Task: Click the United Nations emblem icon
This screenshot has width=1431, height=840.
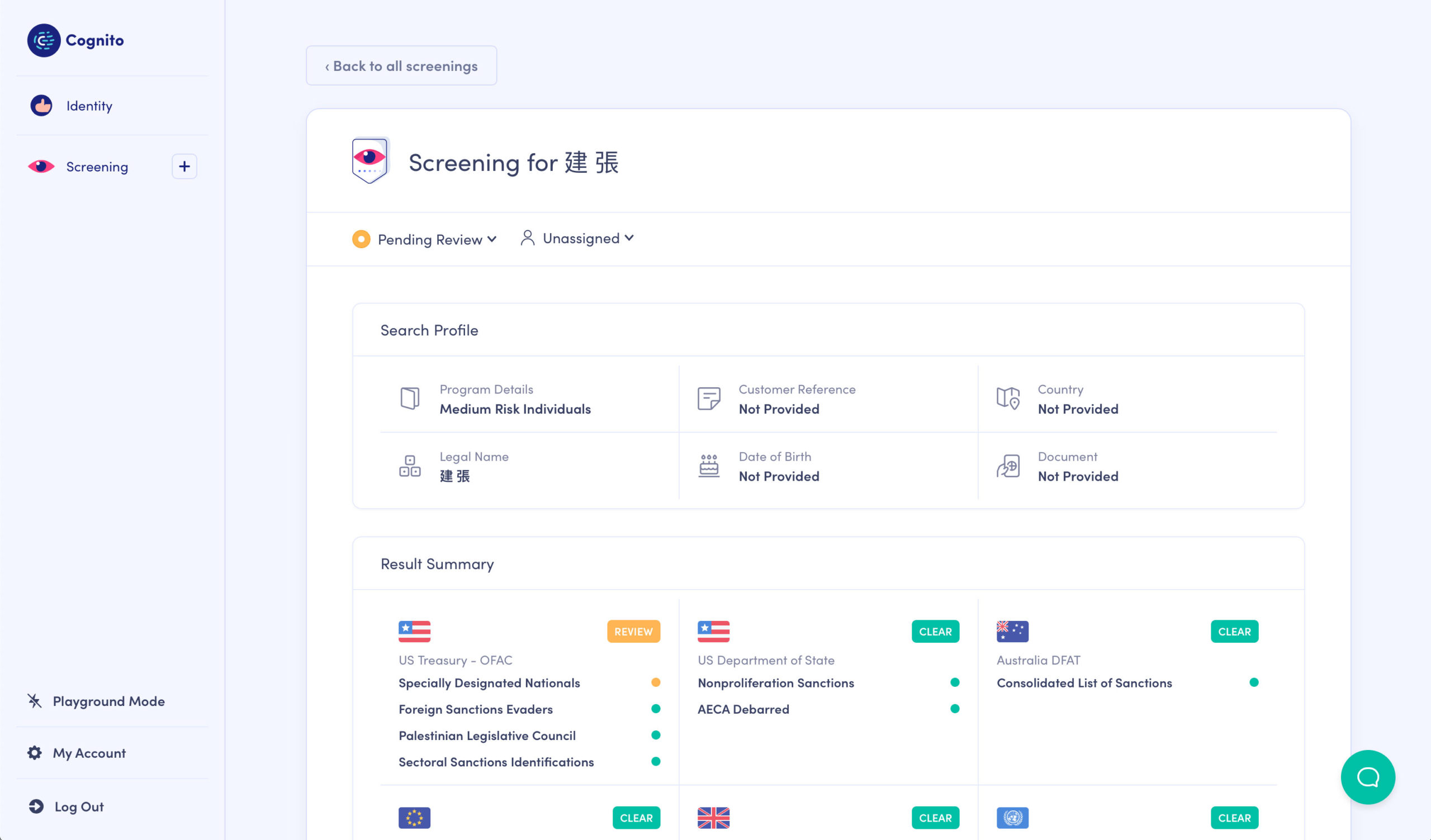Action: pyautogui.click(x=1012, y=818)
